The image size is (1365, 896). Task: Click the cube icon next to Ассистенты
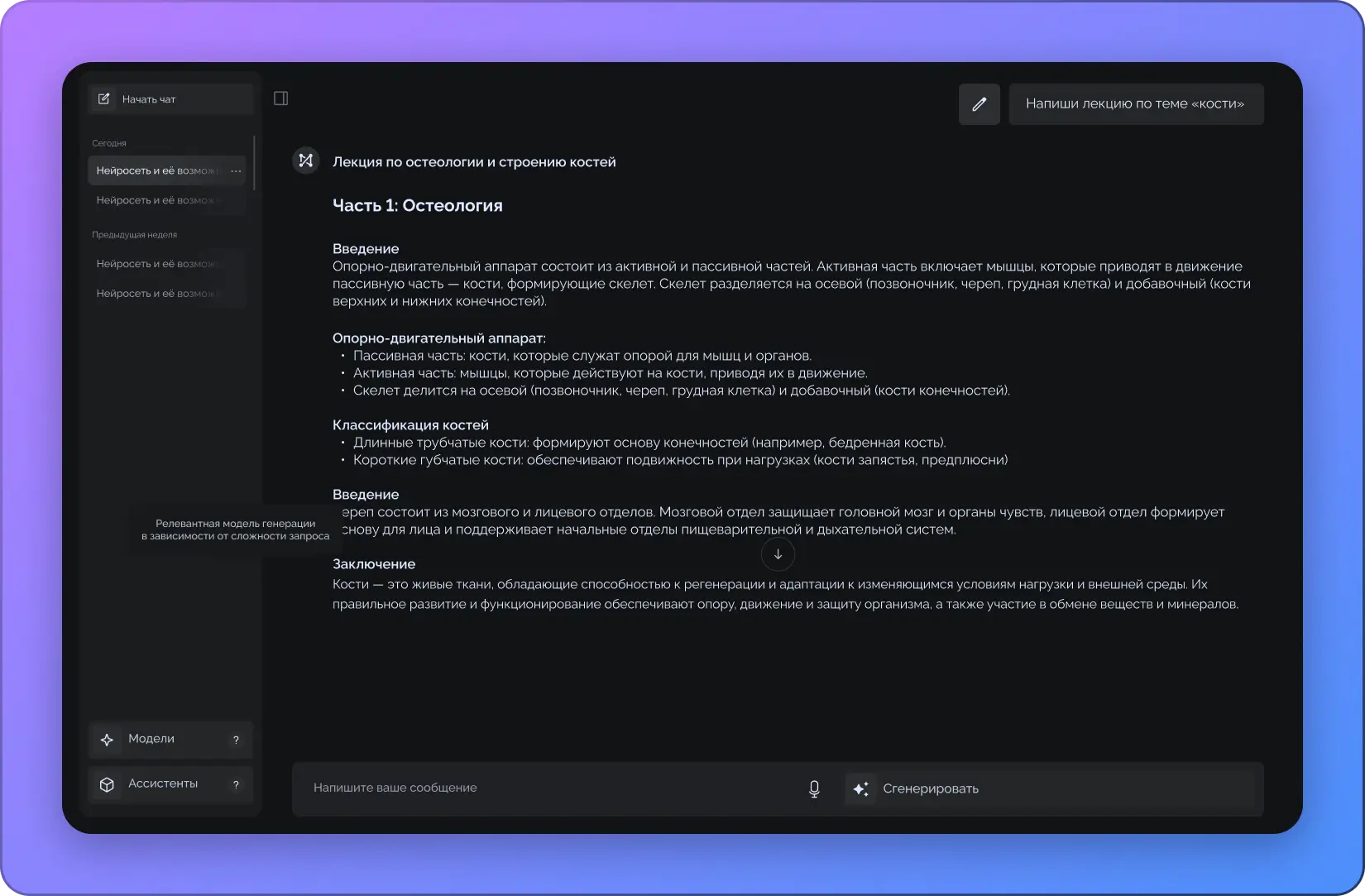pos(107,784)
